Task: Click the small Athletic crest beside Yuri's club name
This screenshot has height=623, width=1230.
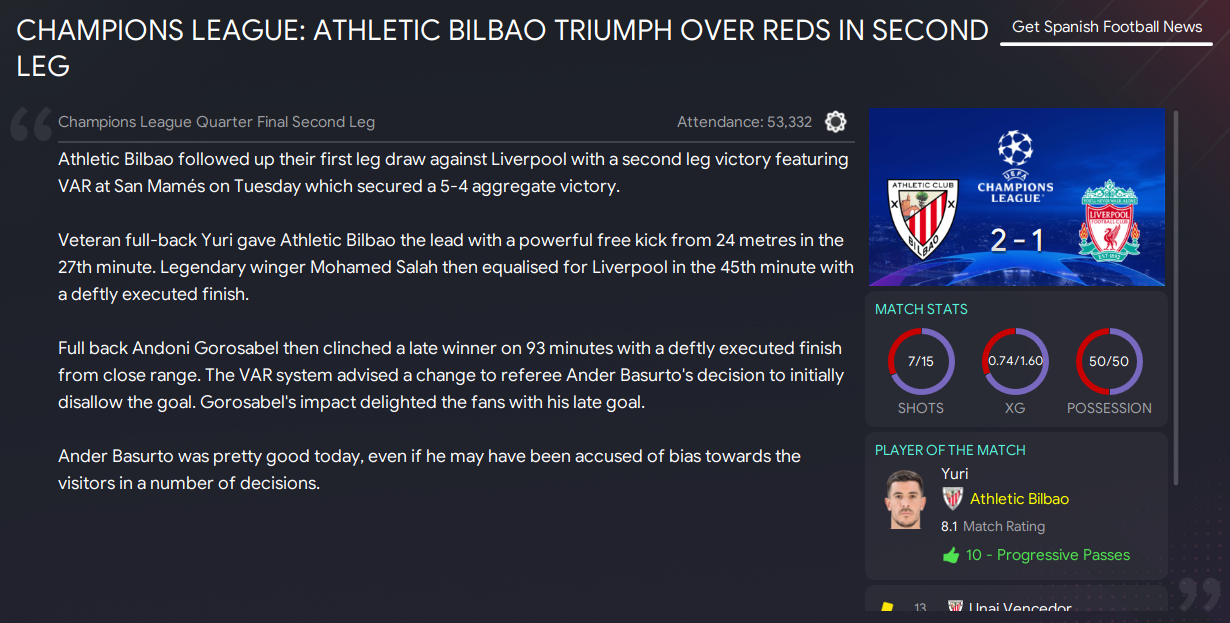Action: click(952, 498)
